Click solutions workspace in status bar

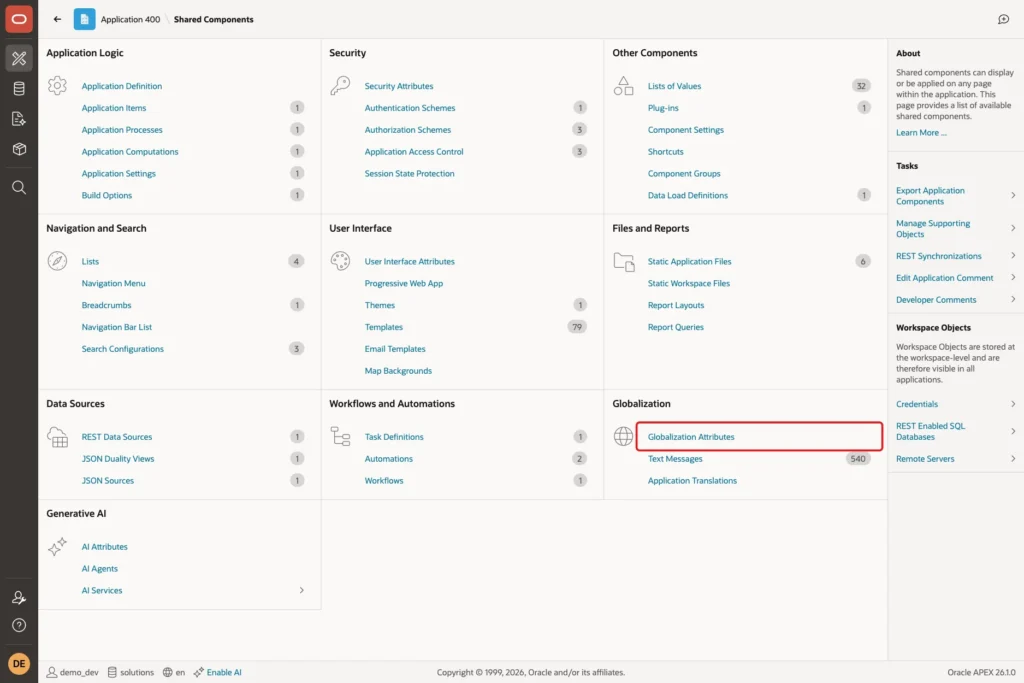131,672
